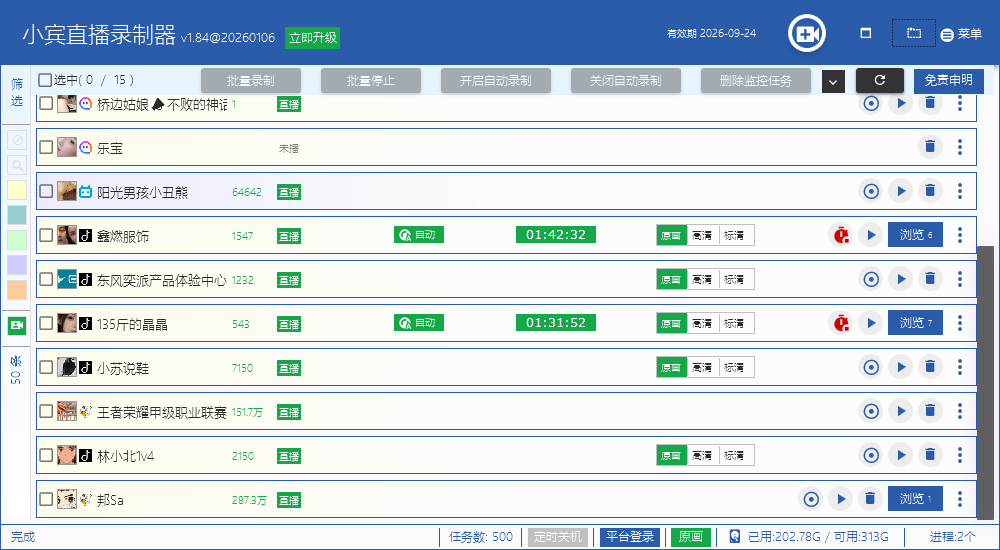Toggle the select-all checkbox 选中
This screenshot has width=1000, height=550.
[45, 80]
